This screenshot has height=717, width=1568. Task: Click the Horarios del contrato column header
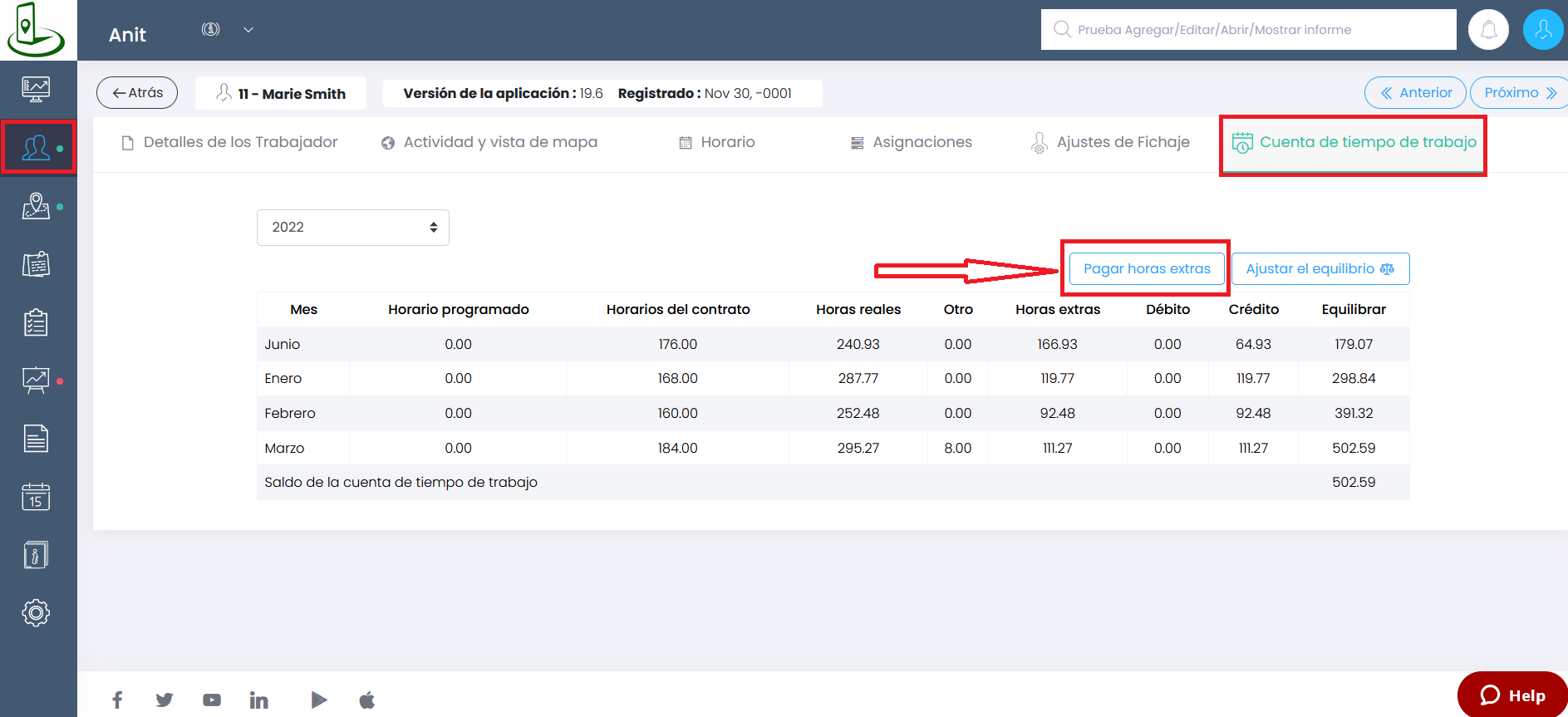(678, 309)
